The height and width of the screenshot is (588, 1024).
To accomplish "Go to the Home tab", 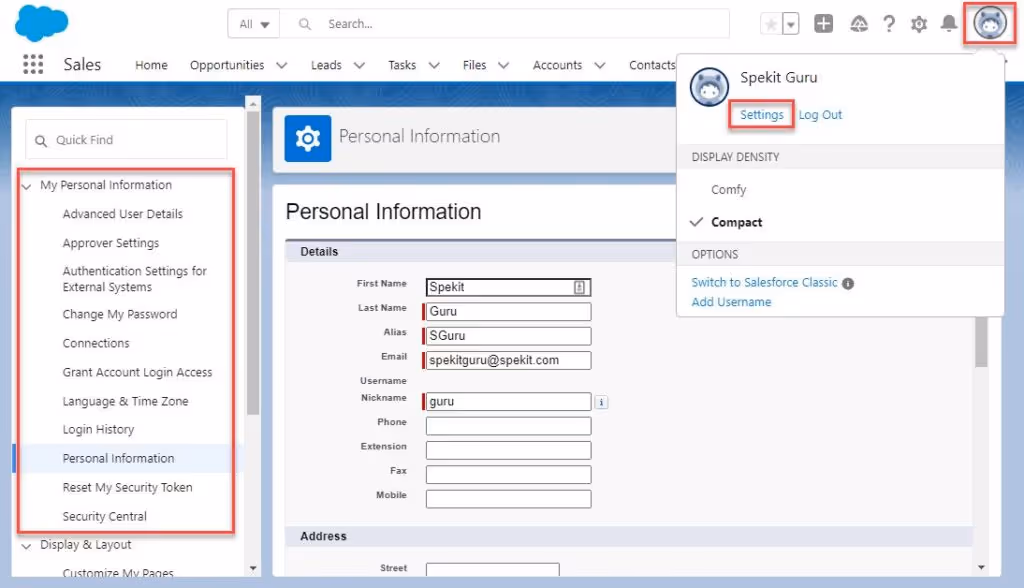I will click(152, 65).
